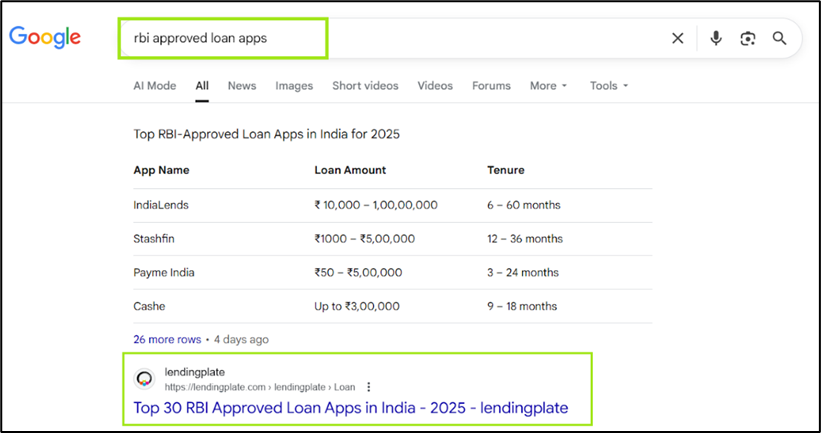Open three-dot menu beside lendingplate result
Viewport: 821px width, 433px height.
(368, 387)
